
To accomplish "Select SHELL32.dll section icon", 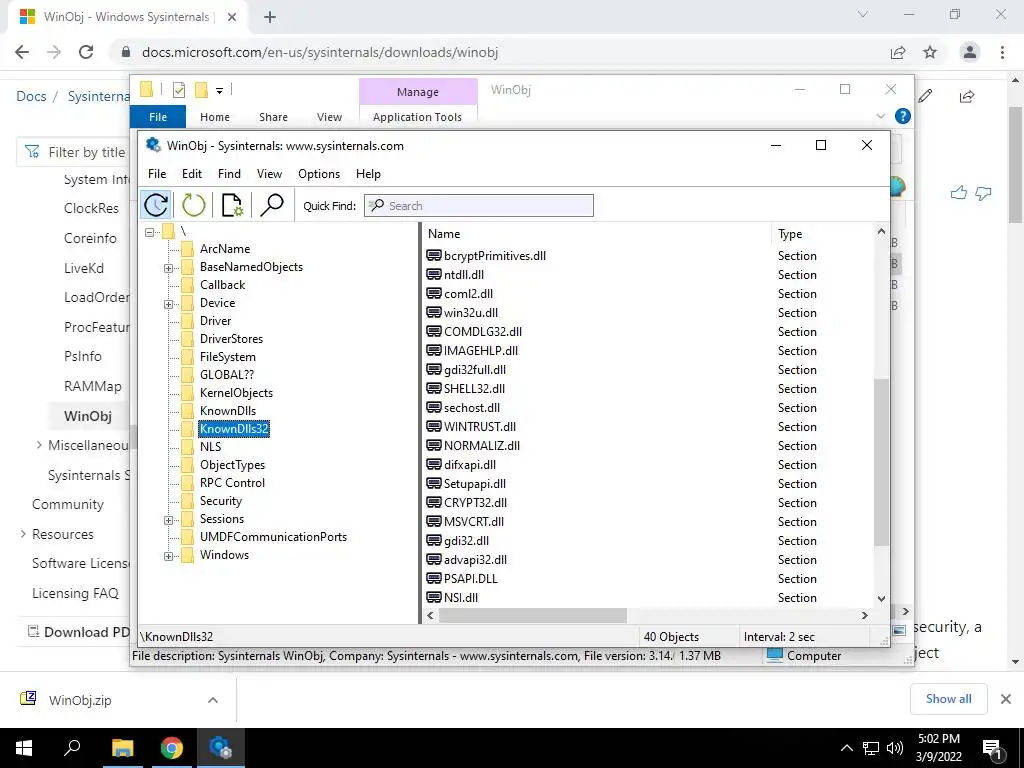I will [434, 389].
